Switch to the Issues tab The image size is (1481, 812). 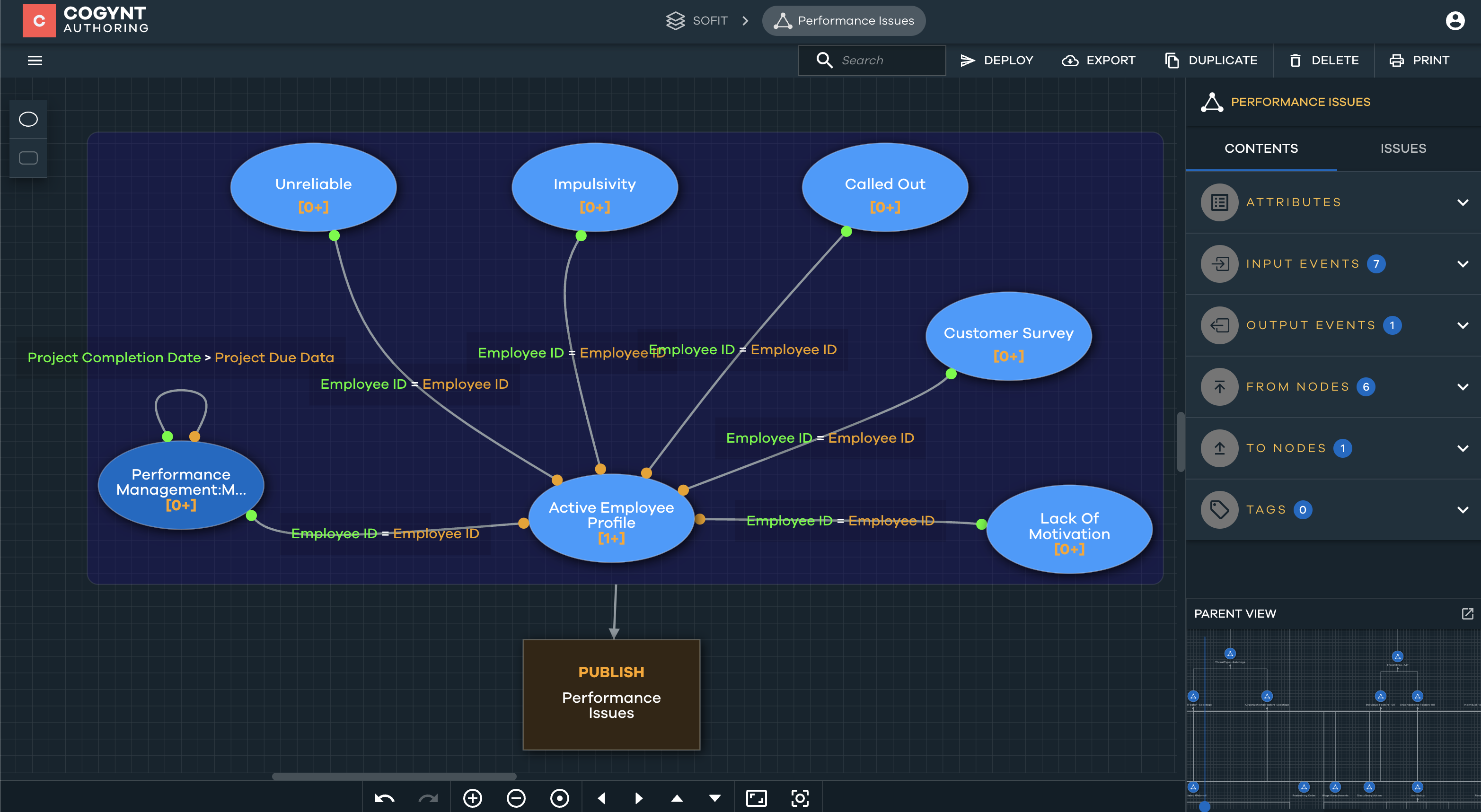pyautogui.click(x=1403, y=148)
